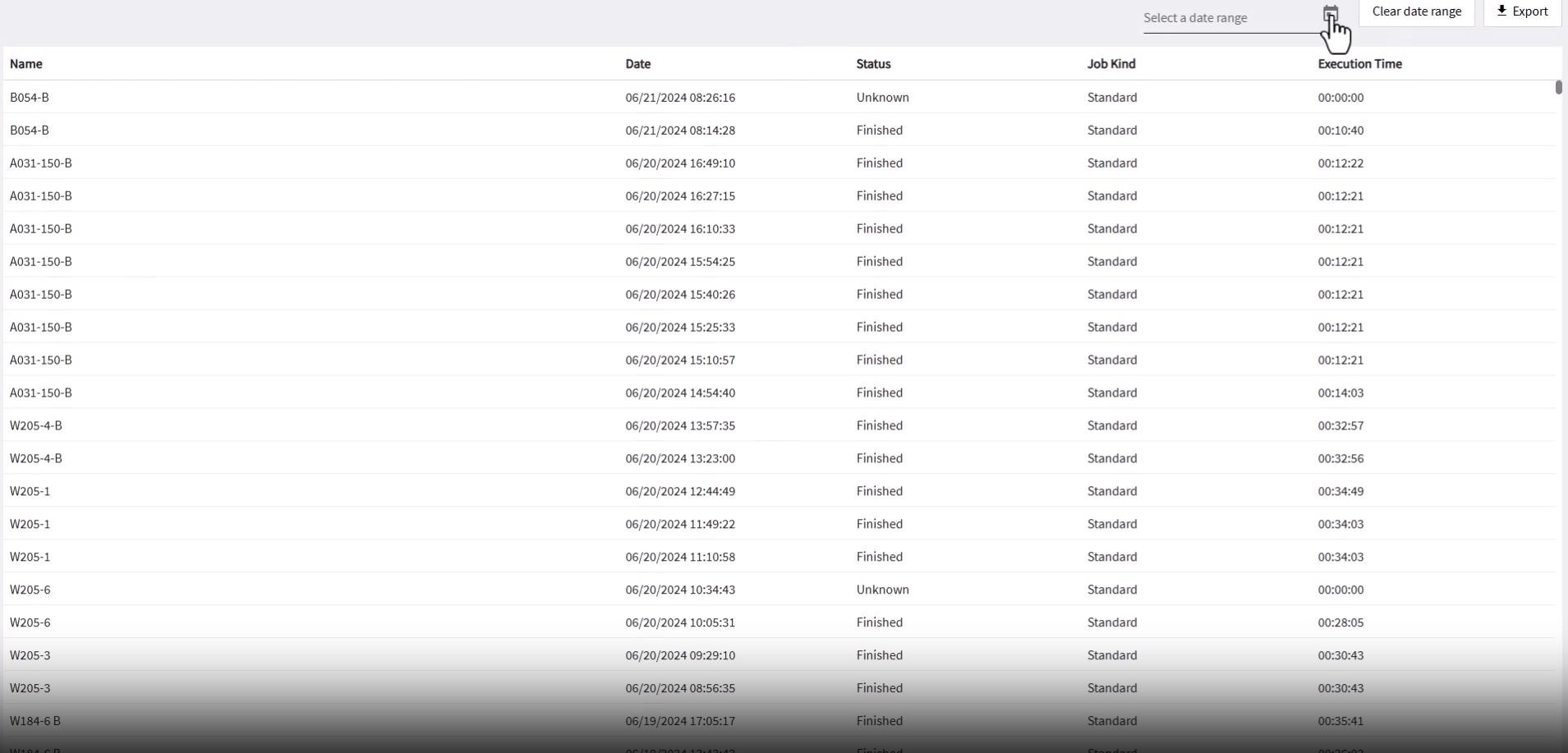Export the job list
Viewport: 1568px width, 753px height.
tap(1522, 11)
